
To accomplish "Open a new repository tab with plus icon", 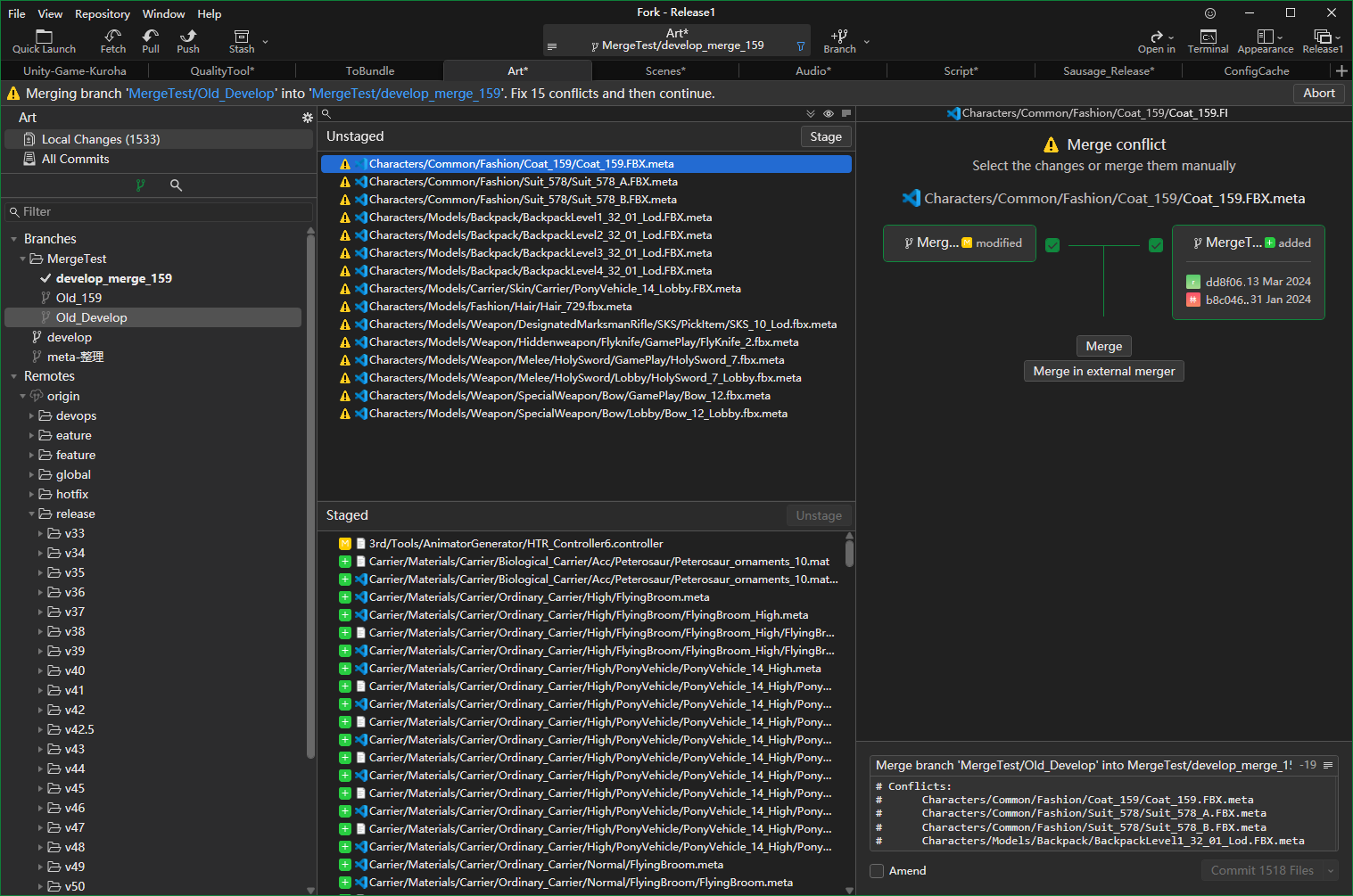I will [1341, 71].
